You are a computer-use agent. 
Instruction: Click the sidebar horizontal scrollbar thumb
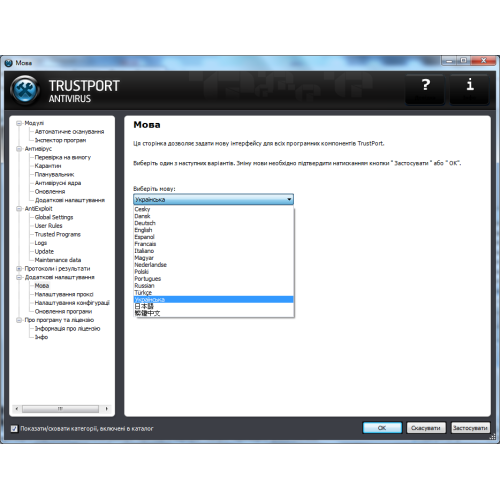(60, 408)
